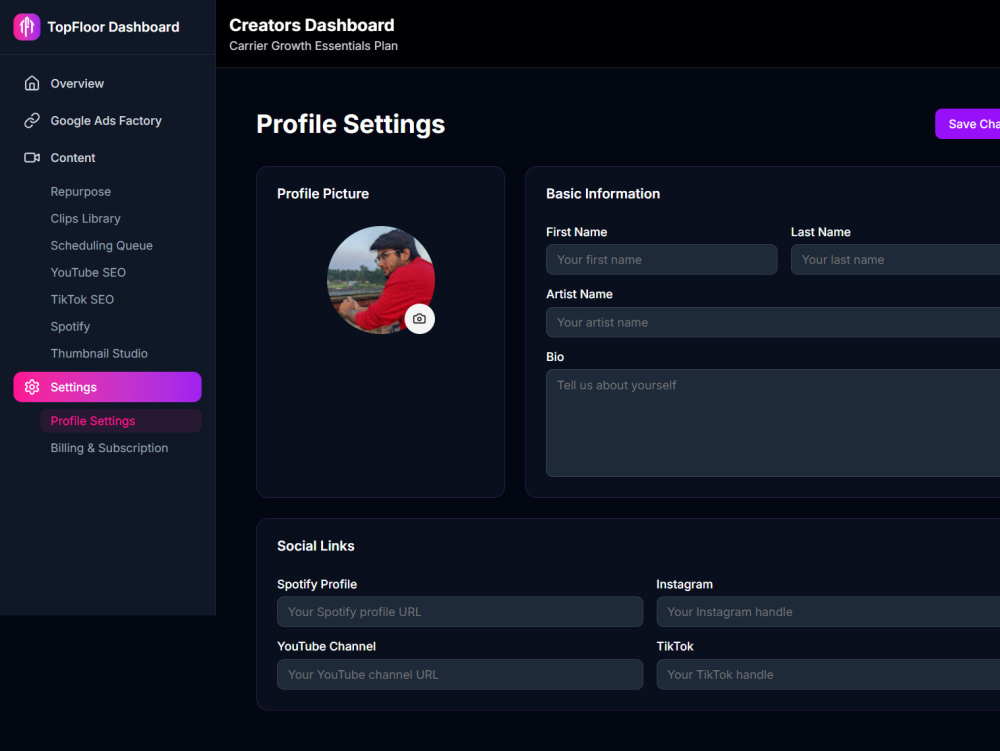The height and width of the screenshot is (751, 1000).
Task: Focus the Artist Name field
Action: (773, 323)
